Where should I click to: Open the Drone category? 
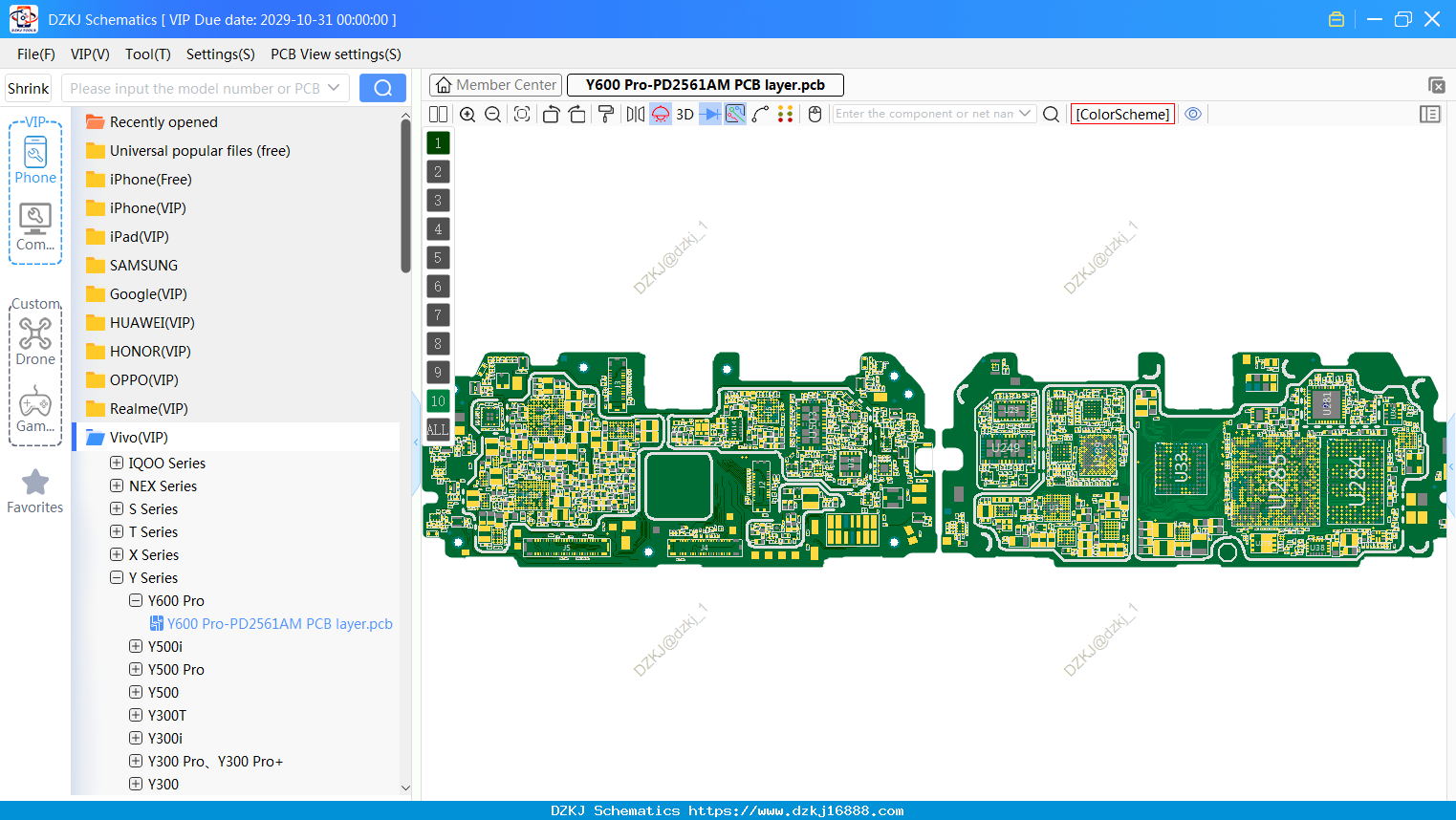pyautogui.click(x=35, y=341)
